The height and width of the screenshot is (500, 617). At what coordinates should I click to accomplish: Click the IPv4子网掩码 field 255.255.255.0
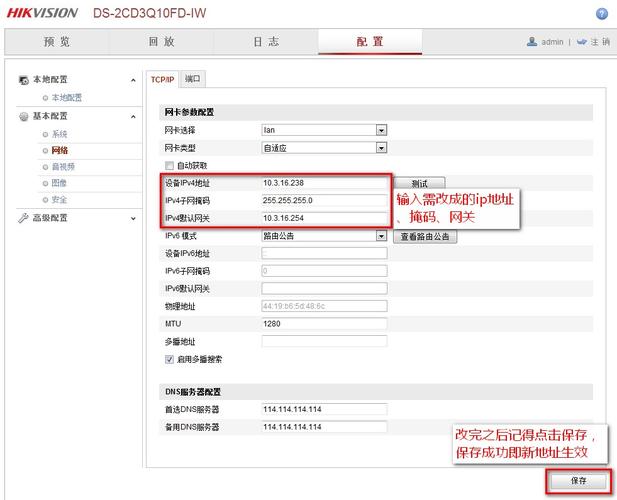tap(324, 201)
